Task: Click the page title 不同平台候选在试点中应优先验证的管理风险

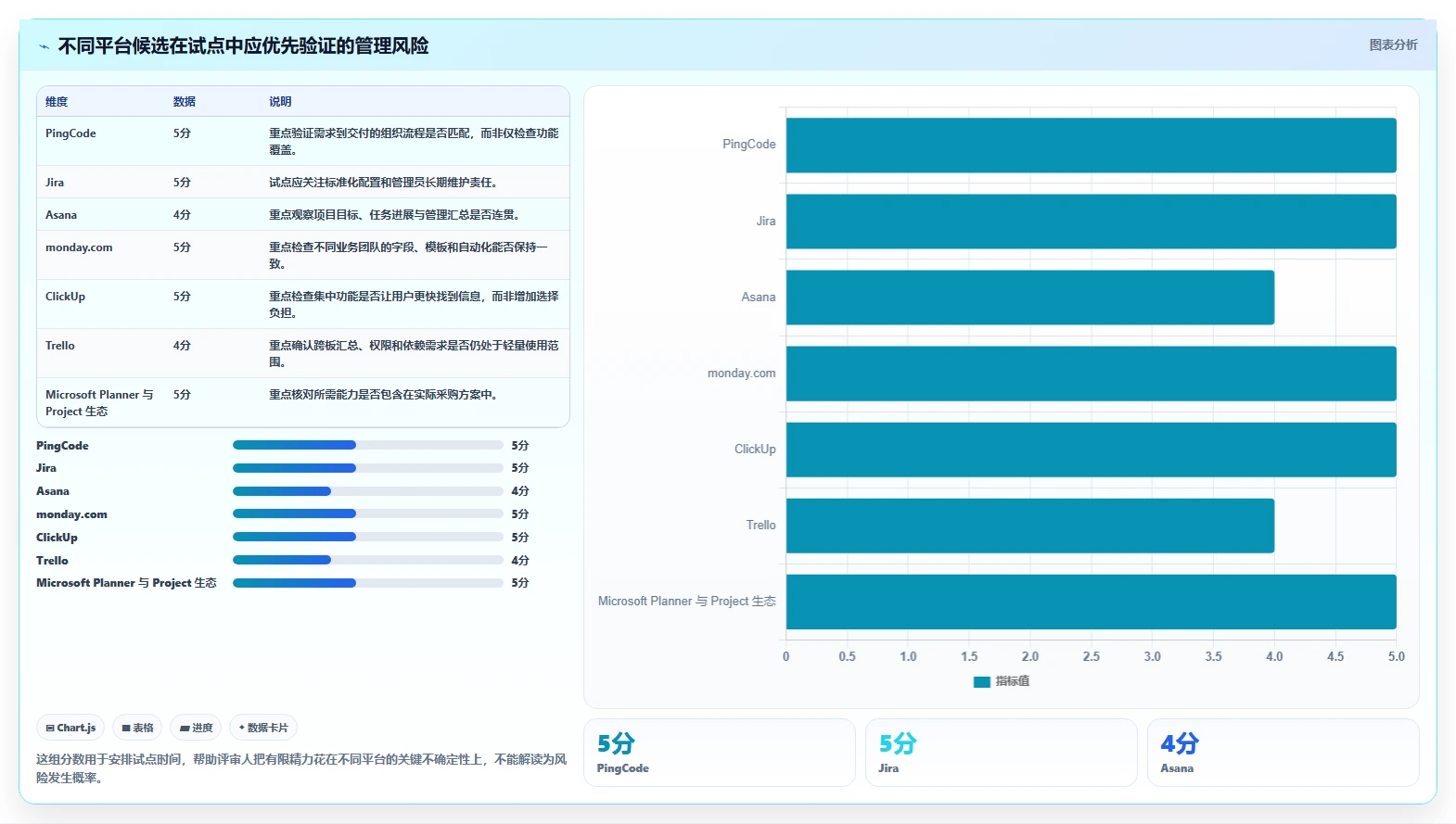Action: (x=243, y=46)
